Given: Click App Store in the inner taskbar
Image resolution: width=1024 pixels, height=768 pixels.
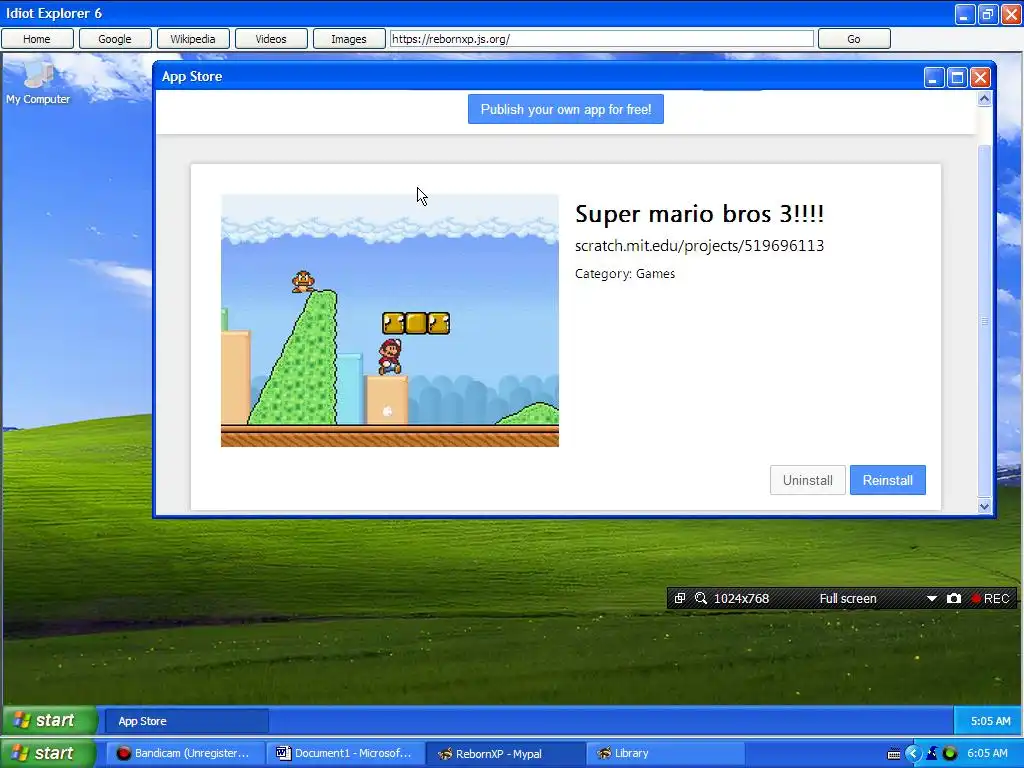Looking at the screenshot, I should pyautogui.click(x=187, y=721).
